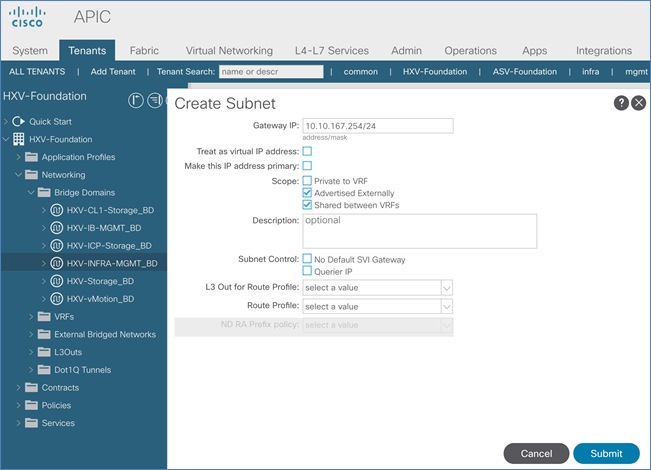Open the Operations tab

click(x=470, y=51)
